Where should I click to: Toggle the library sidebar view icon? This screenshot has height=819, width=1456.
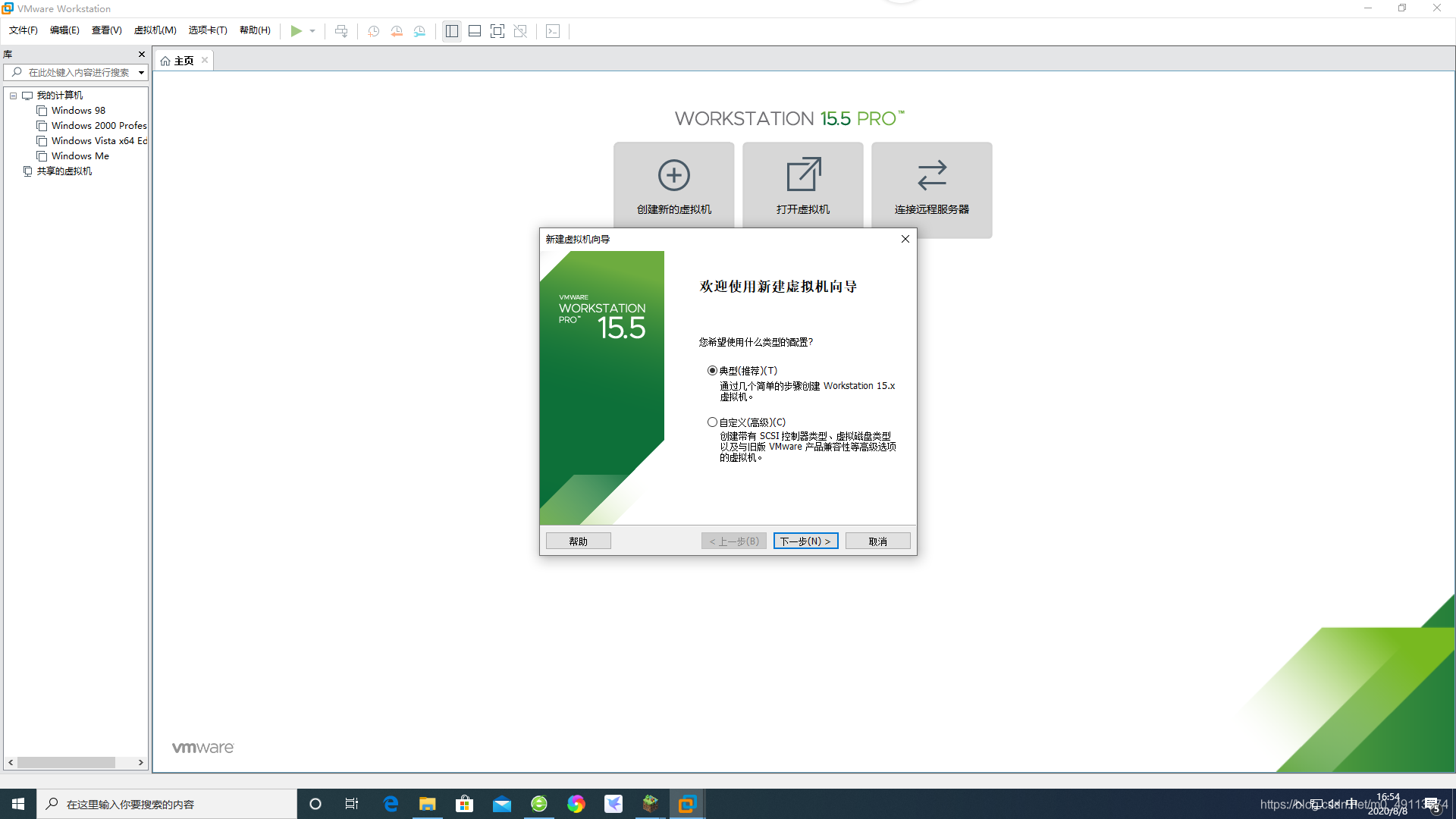(x=452, y=31)
